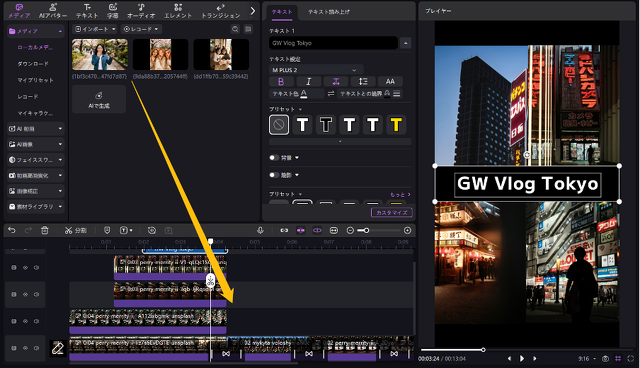Switch to the AIアバター tab
The image size is (640, 368).
click(53, 11)
